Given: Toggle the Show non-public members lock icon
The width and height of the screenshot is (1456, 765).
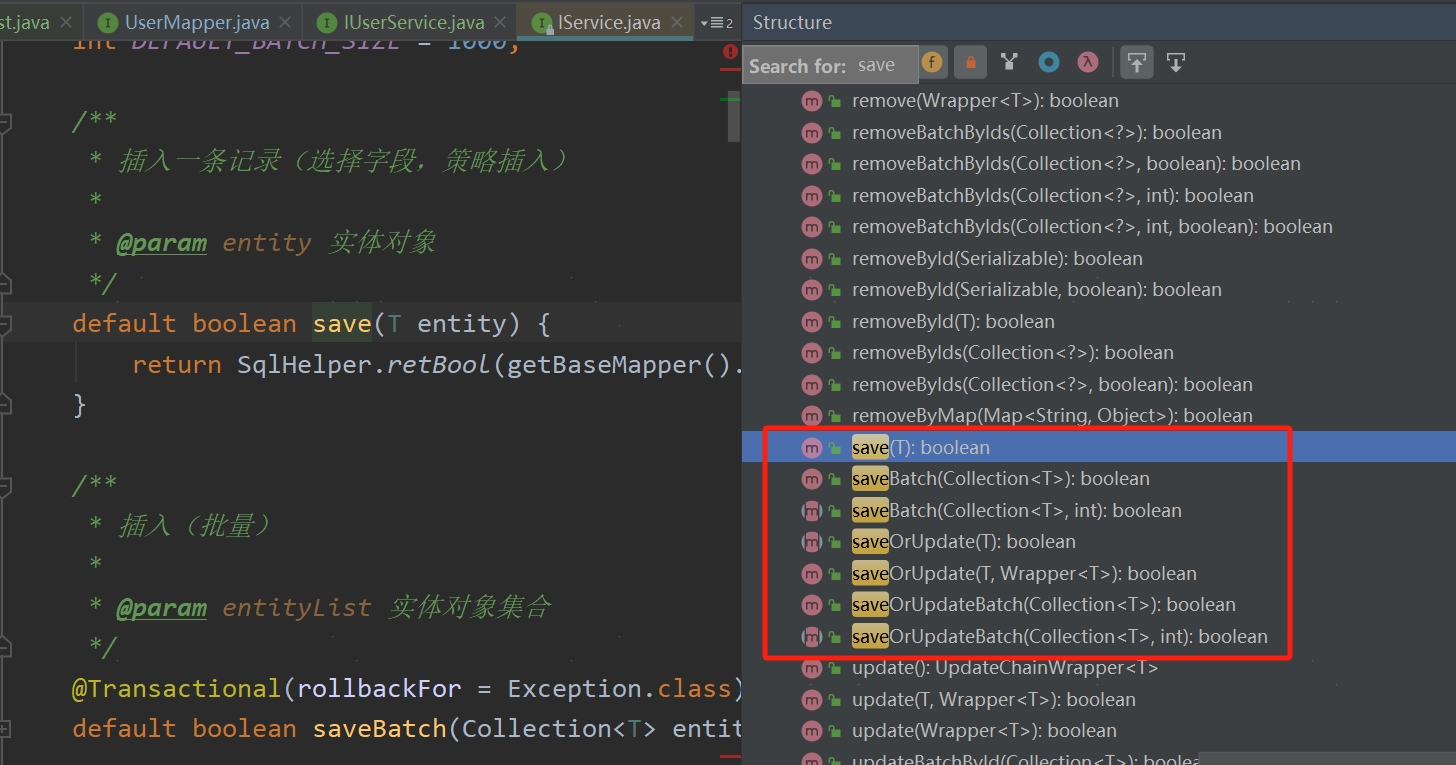Looking at the screenshot, I should tap(970, 62).
